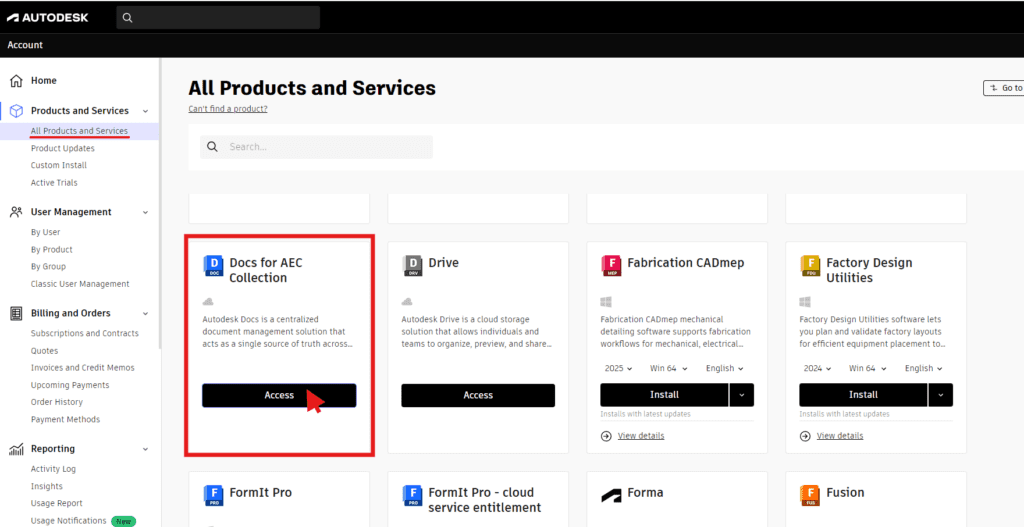Image resolution: width=1024 pixels, height=527 pixels.
Task: Open By Group under User Management
Action: coord(48,266)
